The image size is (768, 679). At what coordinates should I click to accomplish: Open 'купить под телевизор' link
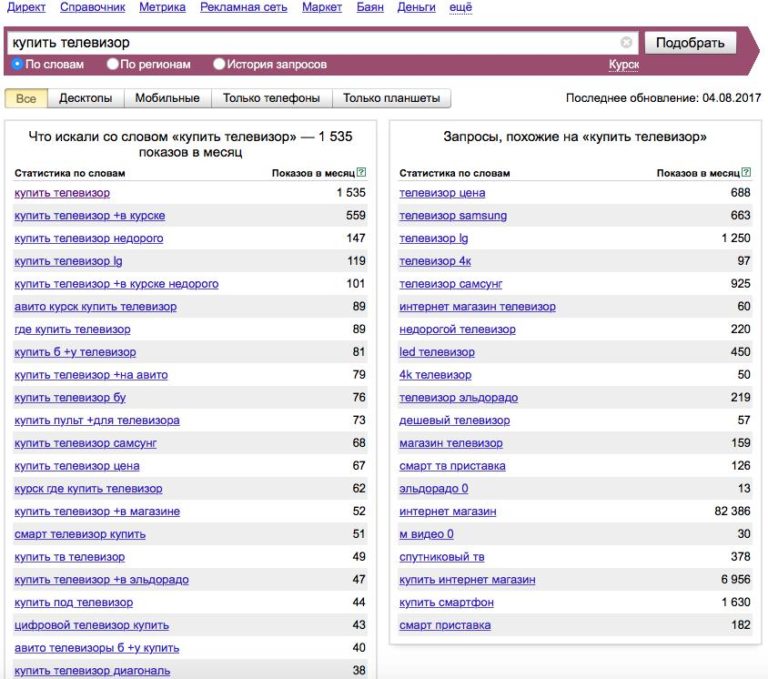[x=73, y=603]
